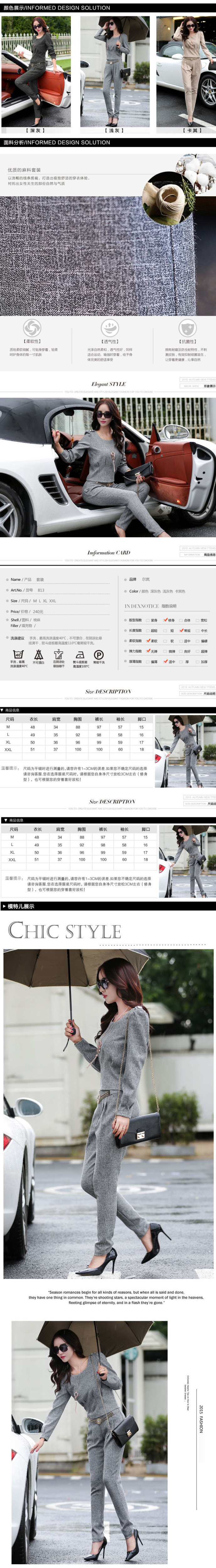This screenshot has height=1568, width=216.
Task: Click the 抗菌性 antibacterial shield icon
Action: point(187,327)
